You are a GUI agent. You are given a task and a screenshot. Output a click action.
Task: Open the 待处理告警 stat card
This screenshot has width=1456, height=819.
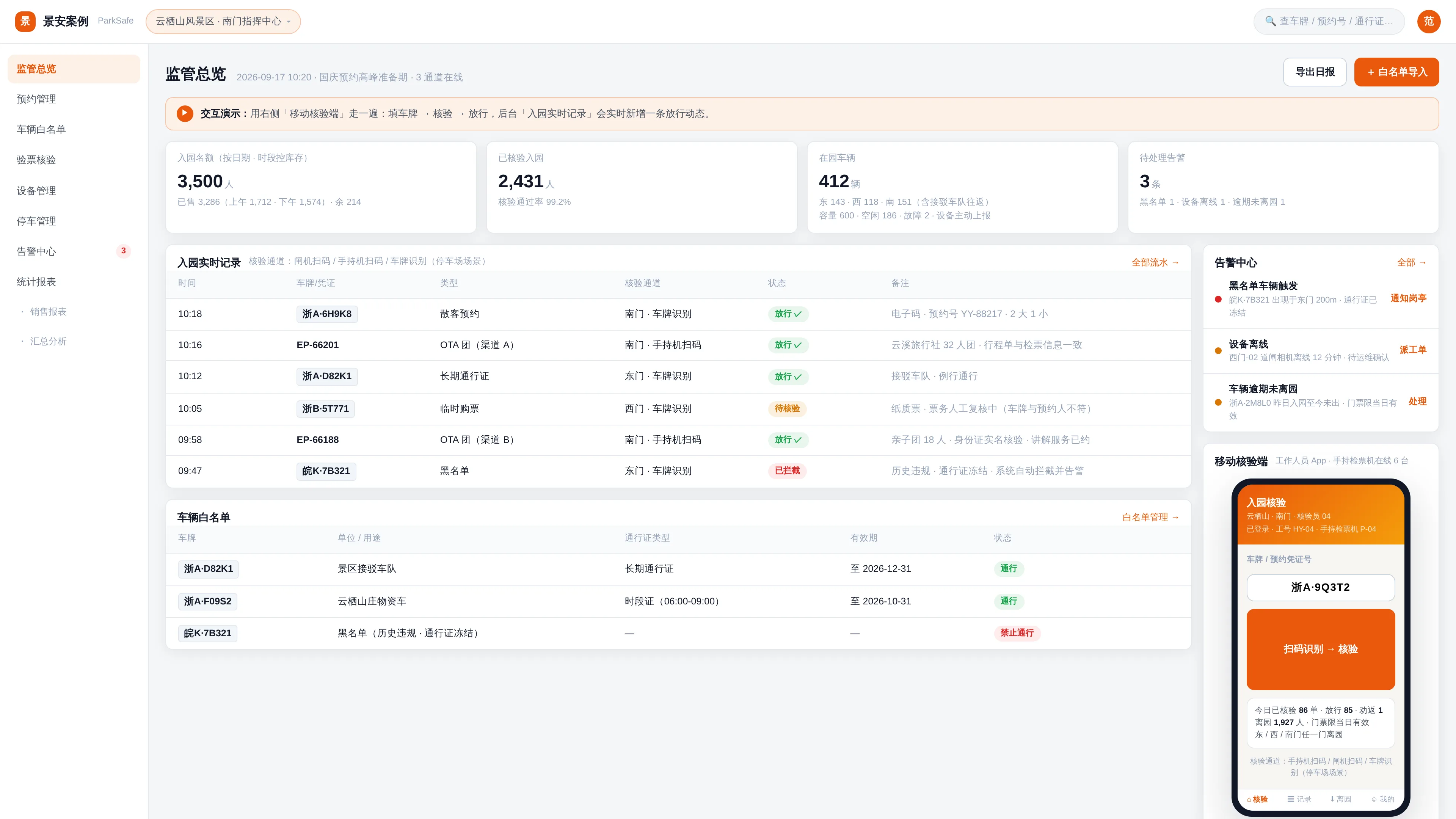pyautogui.click(x=1283, y=187)
